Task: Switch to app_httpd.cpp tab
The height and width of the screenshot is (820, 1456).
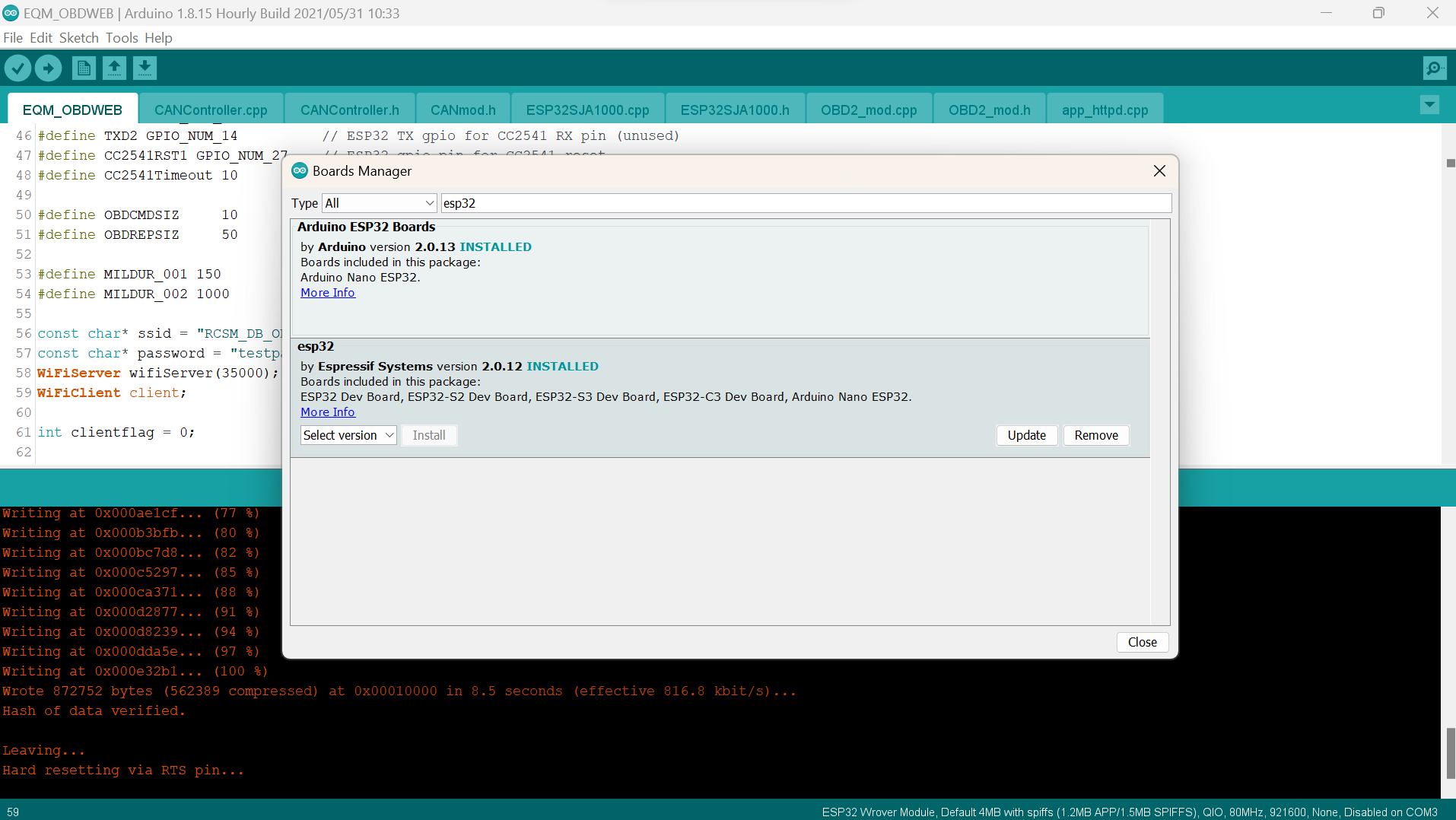Action: coord(1105,110)
